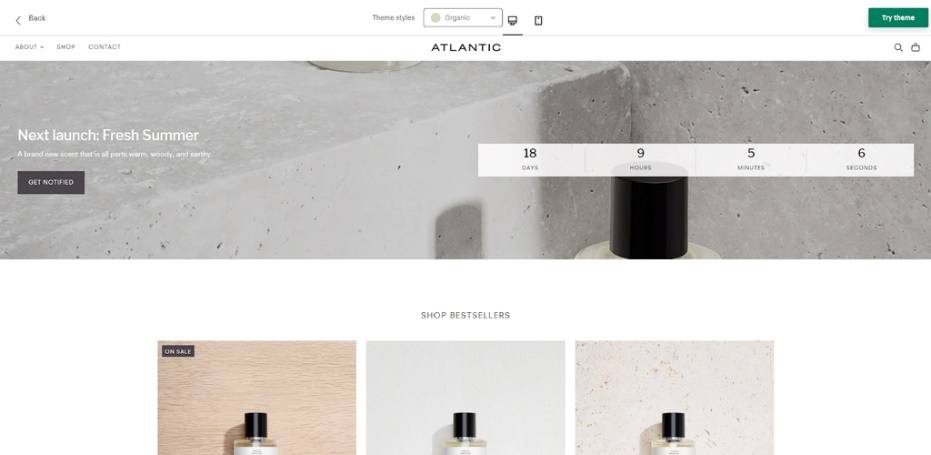Screen dimensions: 931x455
Task: Open the SHOP menu item
Action: [66, 47]
